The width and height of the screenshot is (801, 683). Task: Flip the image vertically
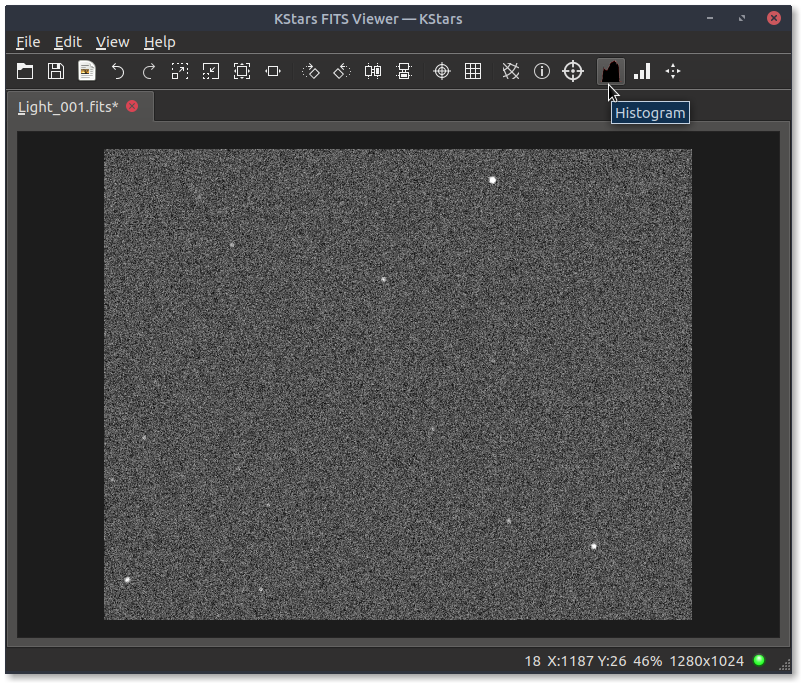[404, 71]
